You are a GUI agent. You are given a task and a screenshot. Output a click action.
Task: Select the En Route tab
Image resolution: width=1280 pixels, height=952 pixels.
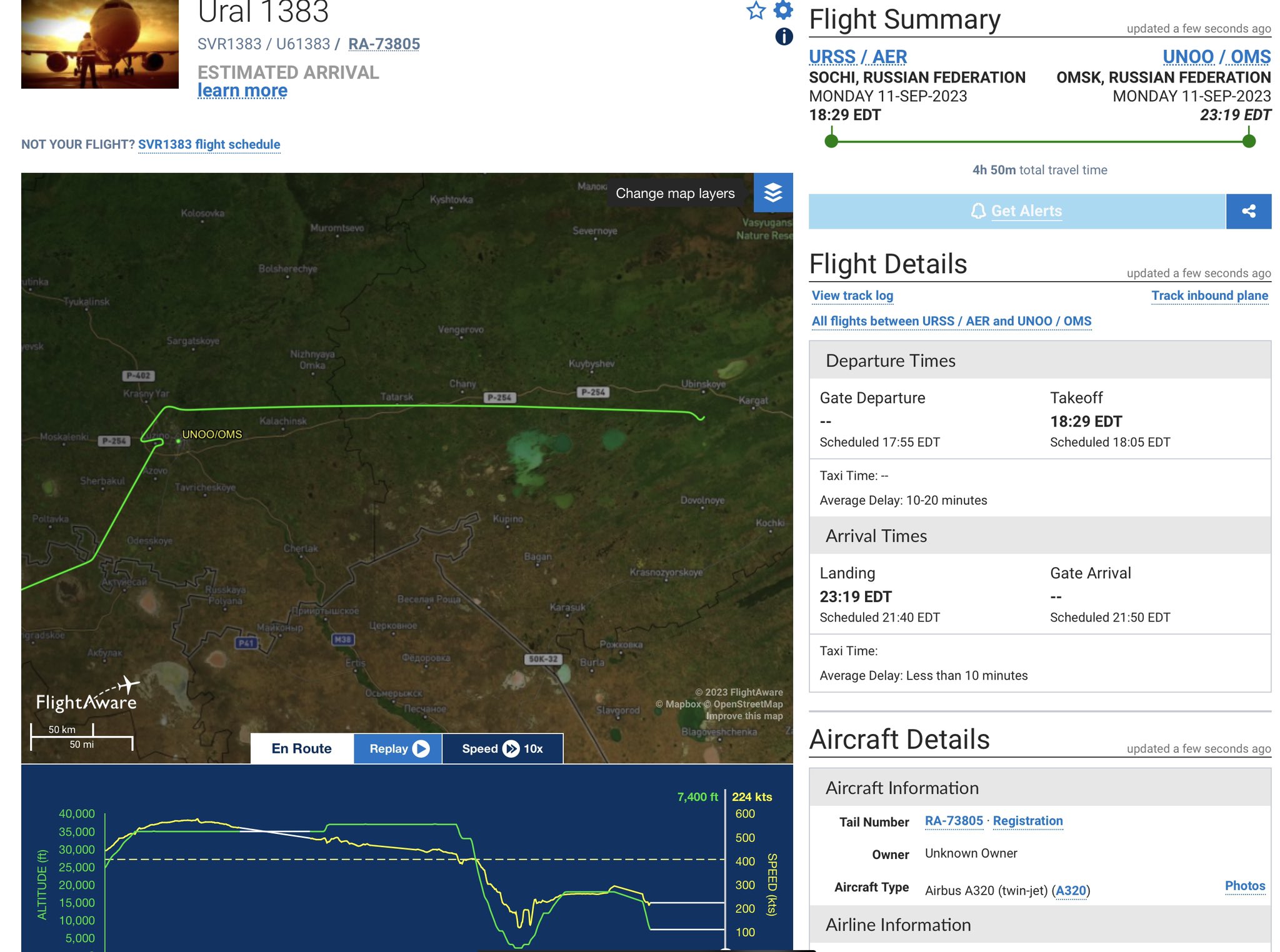pos(302,748)
